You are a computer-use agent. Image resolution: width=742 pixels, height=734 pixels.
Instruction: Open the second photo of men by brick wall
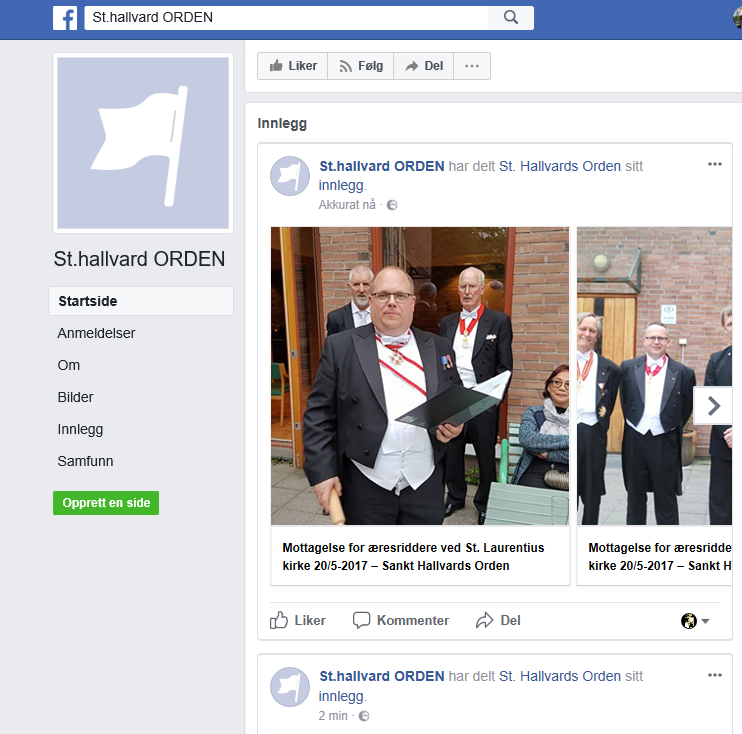coord(654,376)
